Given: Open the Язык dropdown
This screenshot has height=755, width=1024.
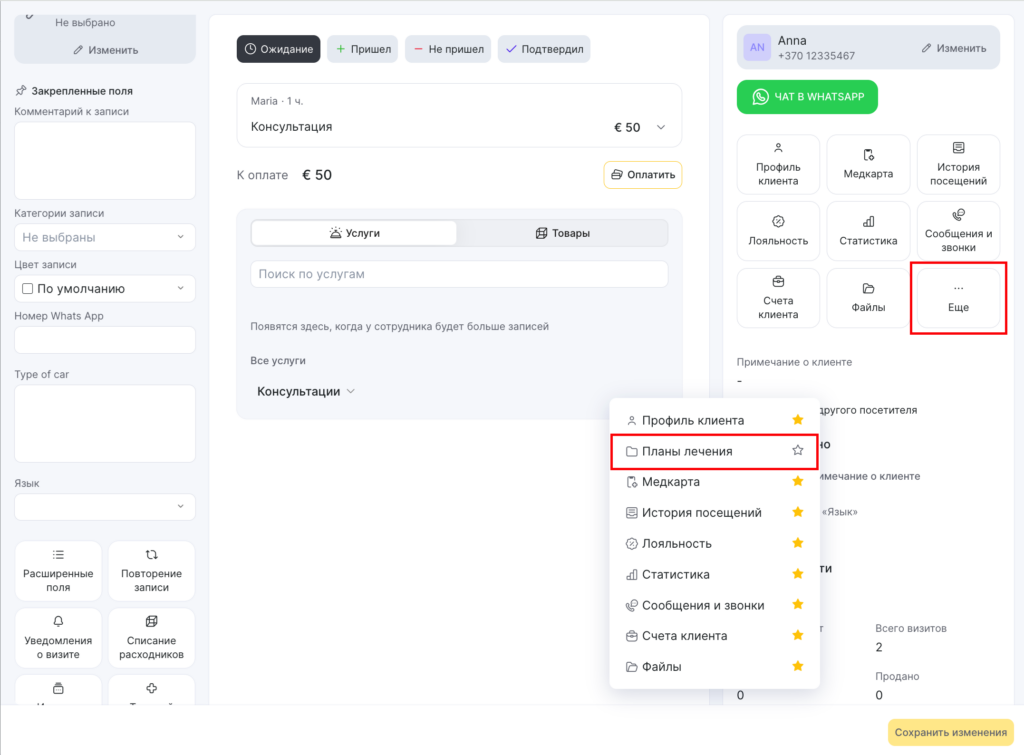Looking at the screenshot, I should (105, 507).
